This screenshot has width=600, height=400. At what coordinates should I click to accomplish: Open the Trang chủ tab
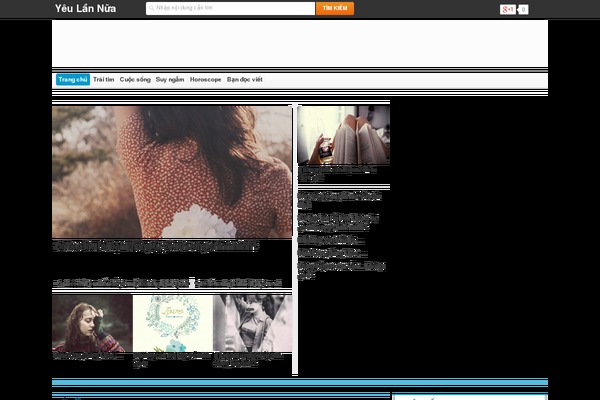73,80
